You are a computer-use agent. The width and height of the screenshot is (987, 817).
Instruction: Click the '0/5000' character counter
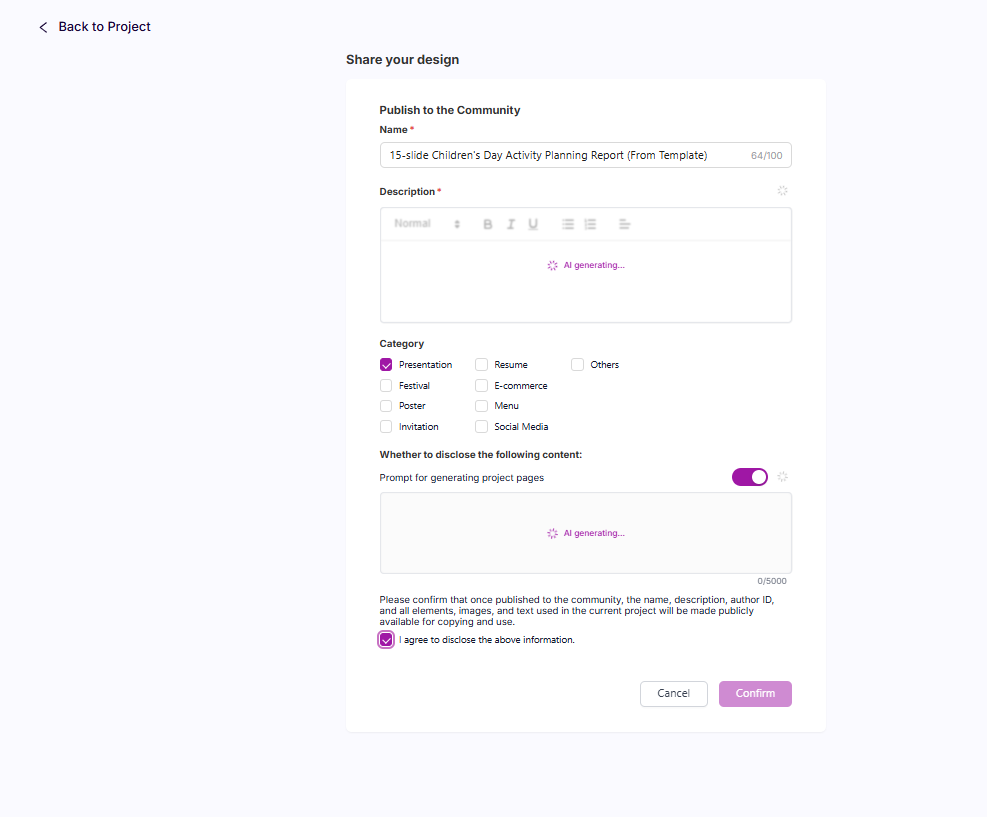click(772, 581)
